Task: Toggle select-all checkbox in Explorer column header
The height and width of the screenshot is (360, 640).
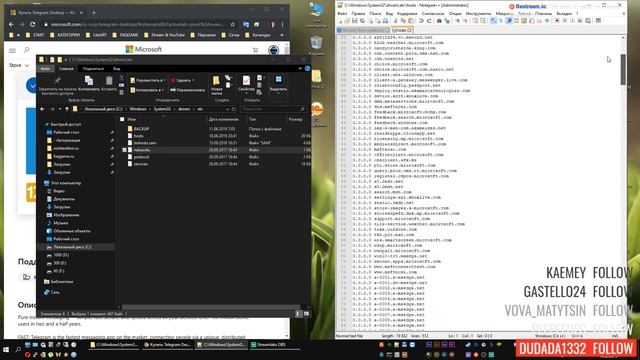Action: coord(122,119)
